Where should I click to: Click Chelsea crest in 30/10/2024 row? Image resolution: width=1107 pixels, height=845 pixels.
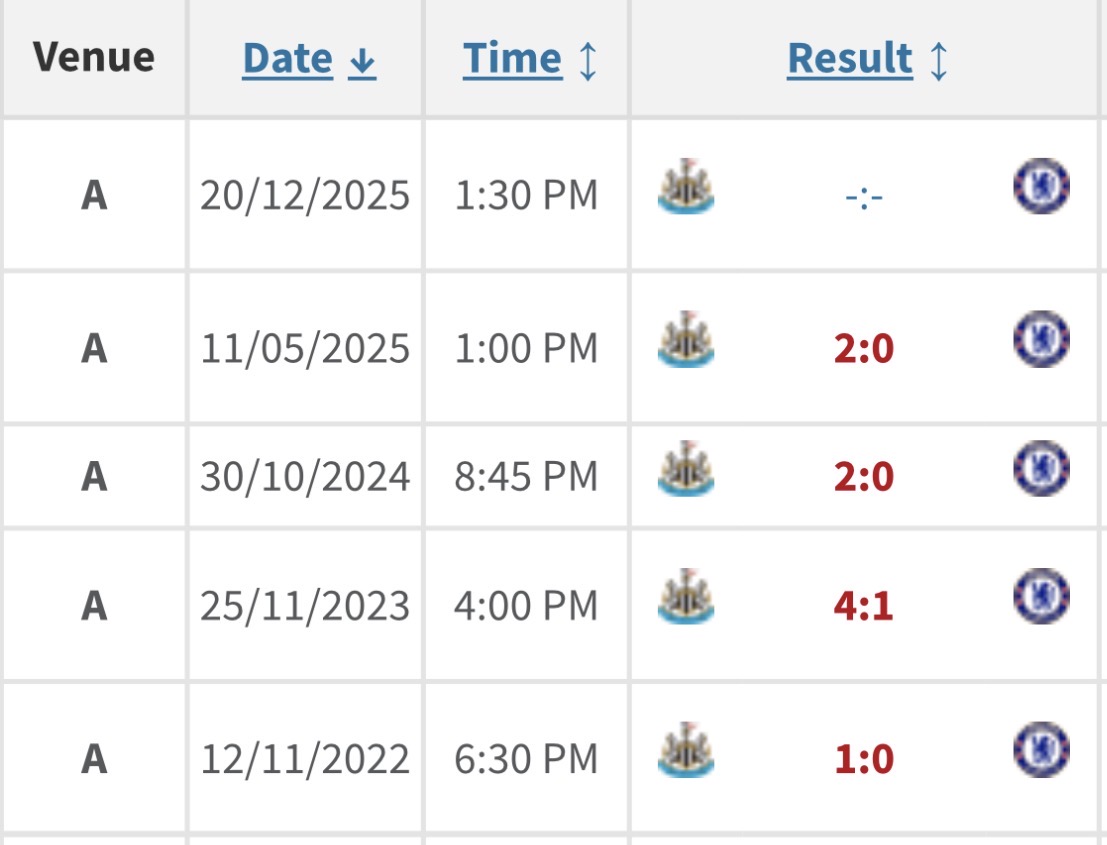[x=1041, y=469]
